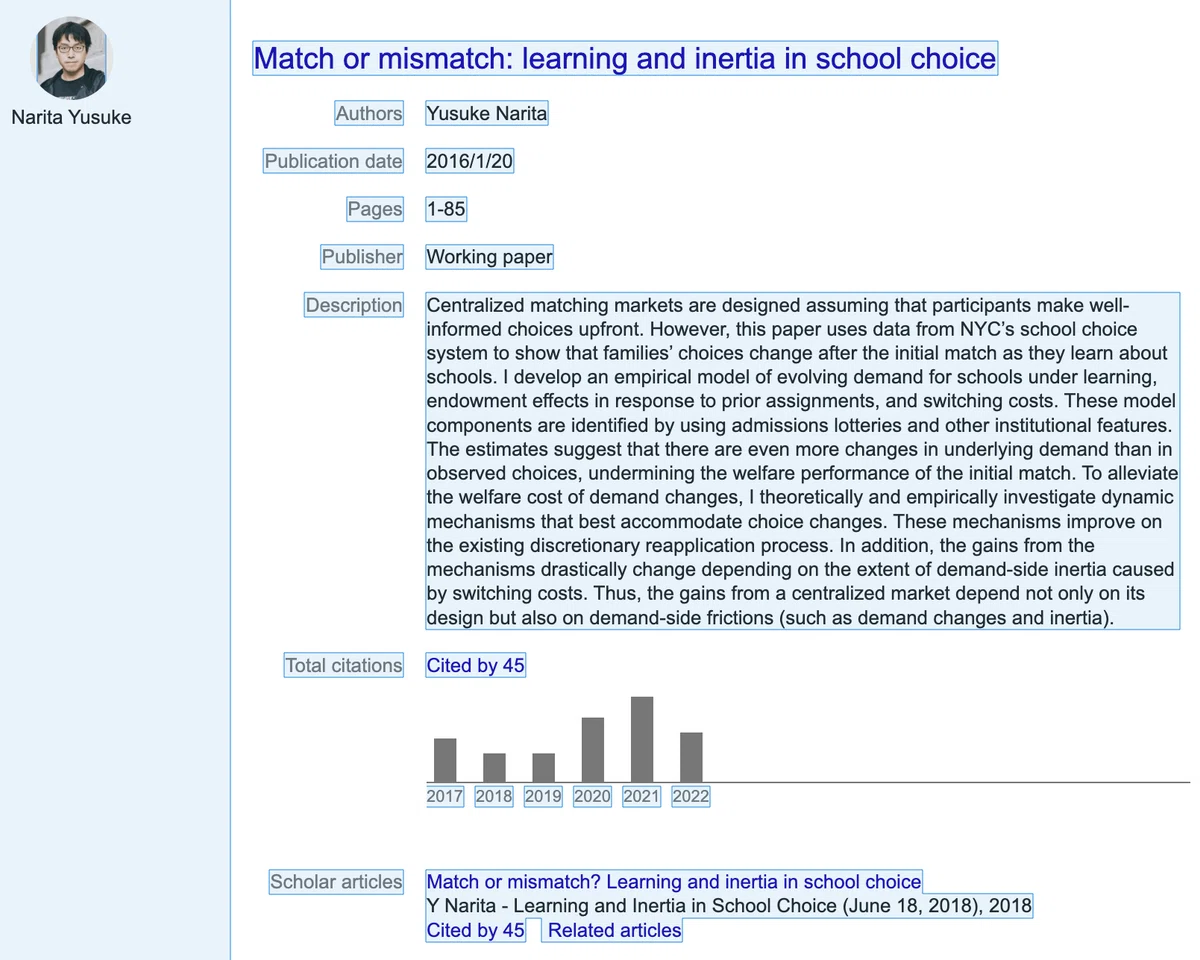The width and height of the screenshot is (1200, 960).
Task: Open the paper title link at the top
Action: coord(625,58)
